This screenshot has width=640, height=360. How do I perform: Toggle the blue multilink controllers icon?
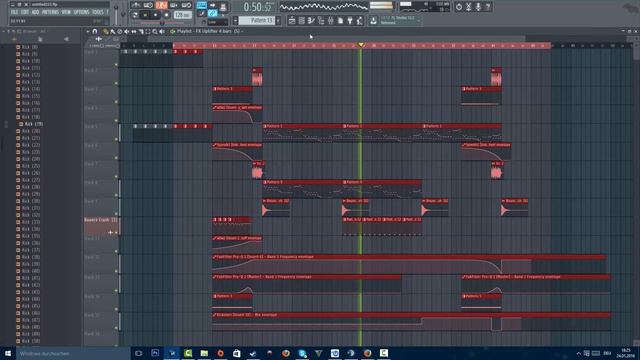(213, 13)
